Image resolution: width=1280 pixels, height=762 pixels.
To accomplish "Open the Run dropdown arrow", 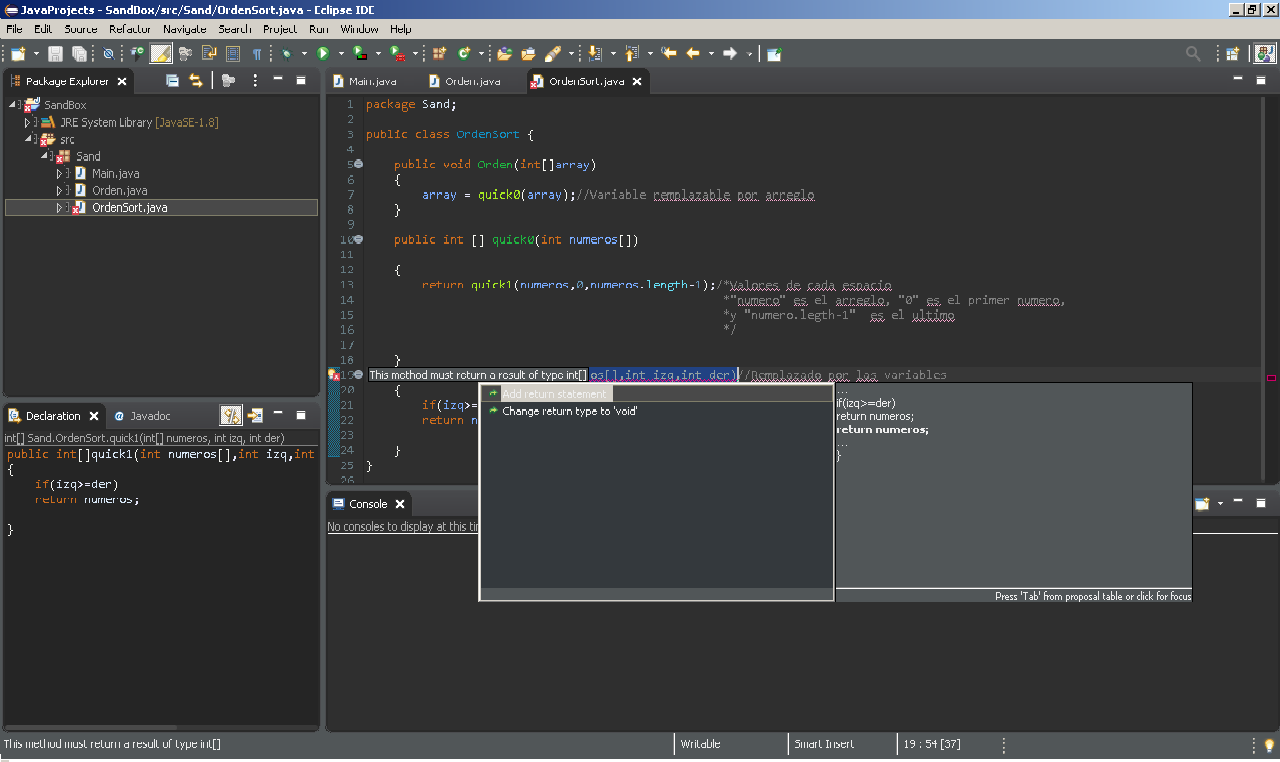I will tap(341, 53).
